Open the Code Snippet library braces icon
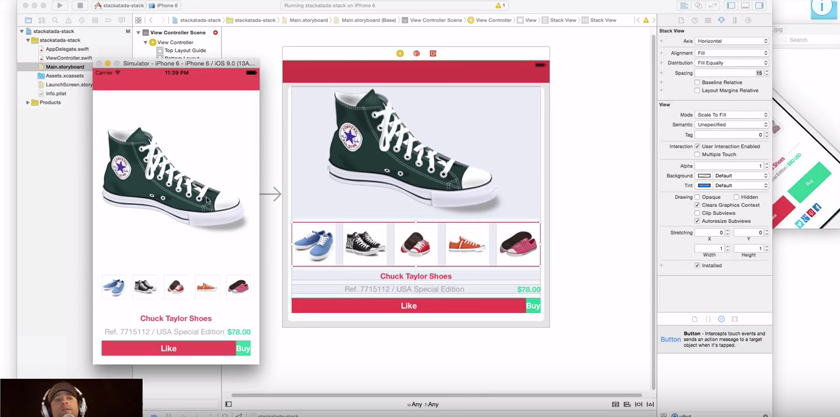 [x=708, y=319]
